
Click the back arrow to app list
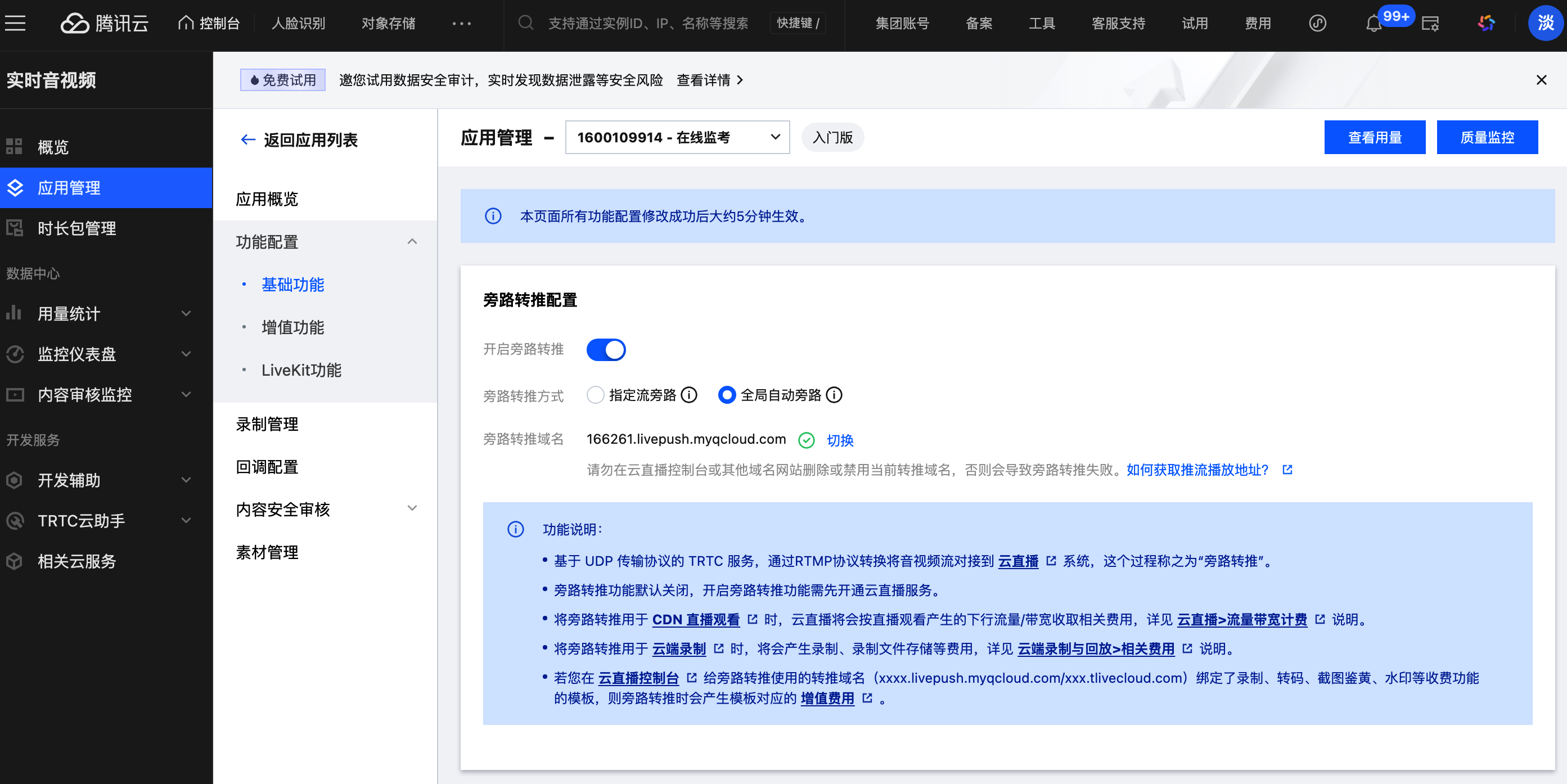click(x=247, y=140)
